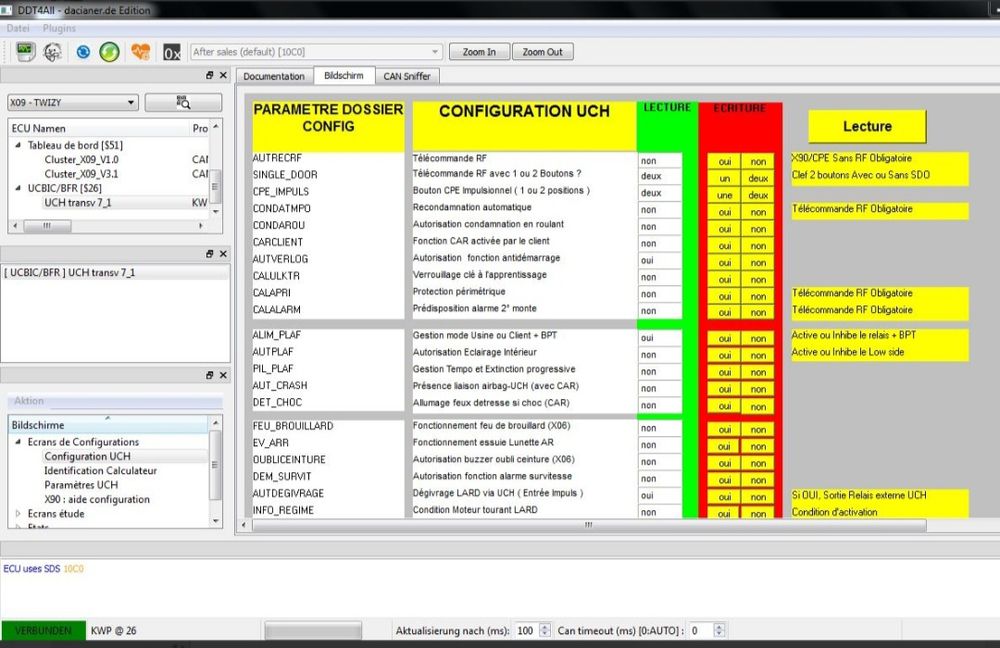Screen dimensions: 1000x648
Task: Click the orange heartbeat icon
Action: [140, 52]
